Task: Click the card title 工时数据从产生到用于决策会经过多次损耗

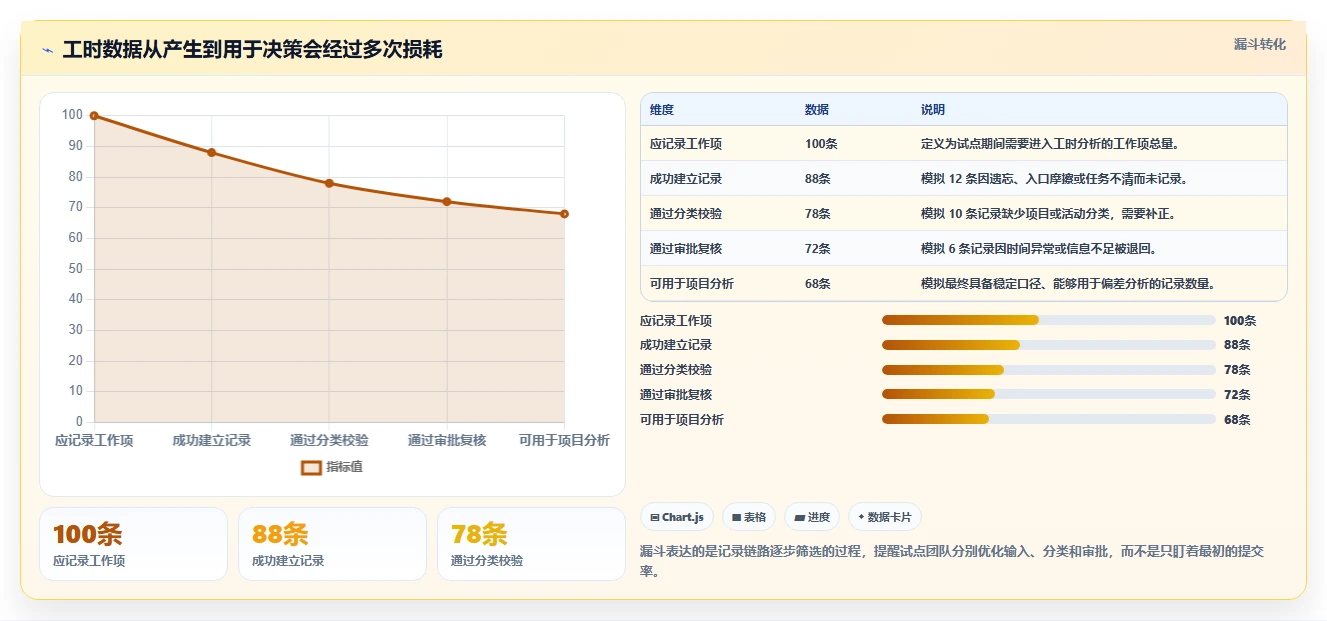Action: coord(252,51)
